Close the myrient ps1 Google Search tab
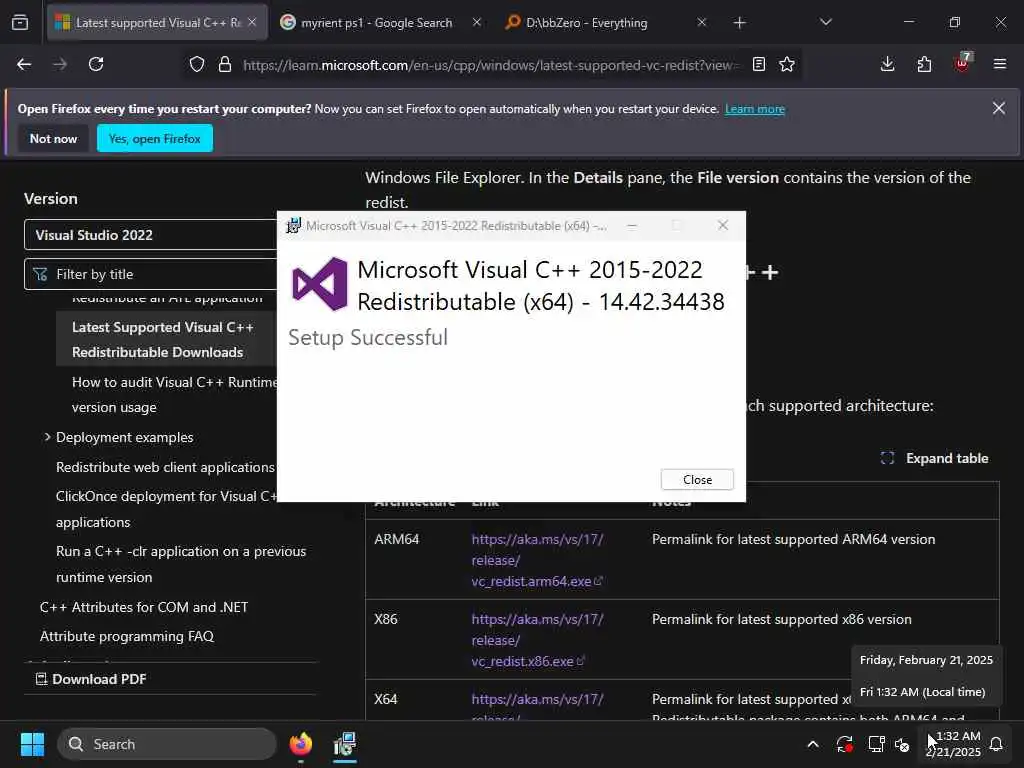This screenshot has height=768, width=1024. [477, 23]
